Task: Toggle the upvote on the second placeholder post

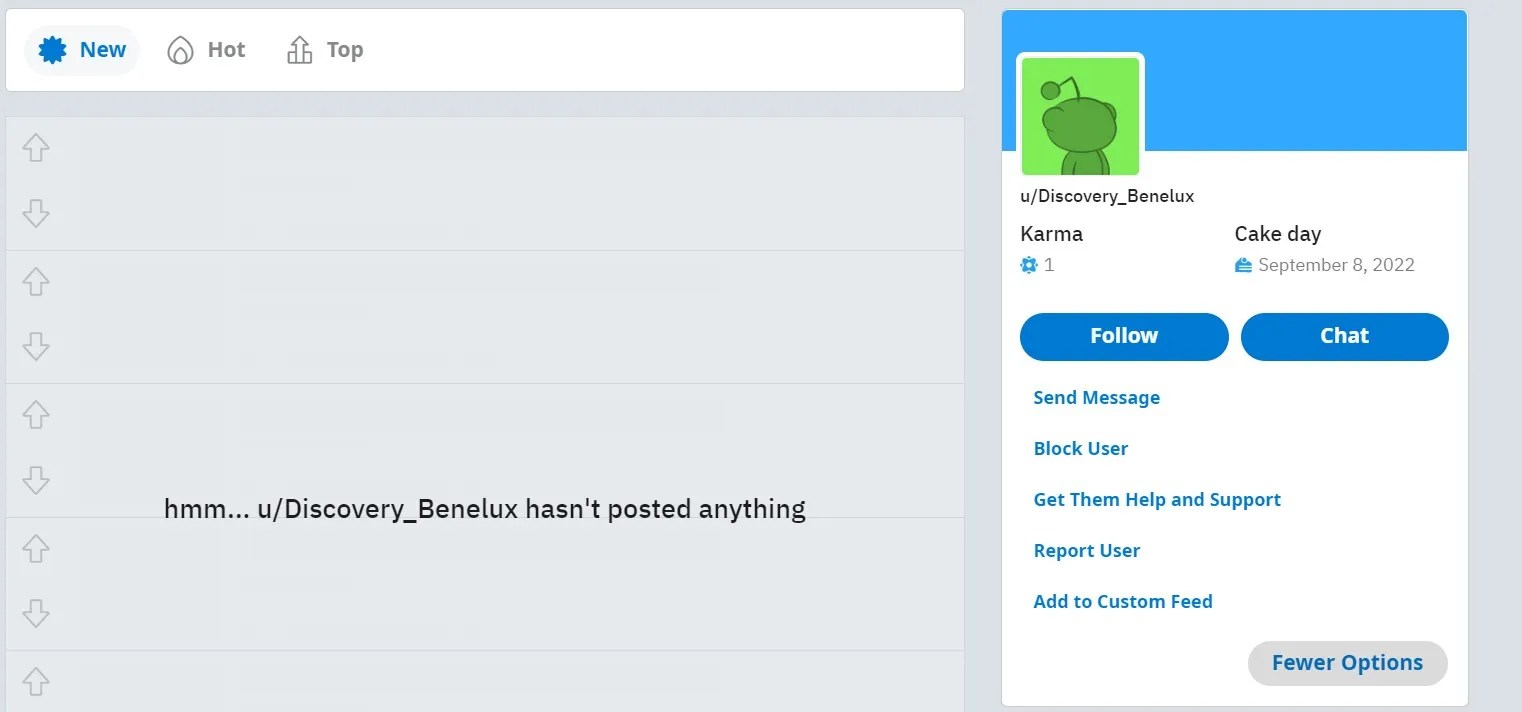Action: (x=35, y=281)
